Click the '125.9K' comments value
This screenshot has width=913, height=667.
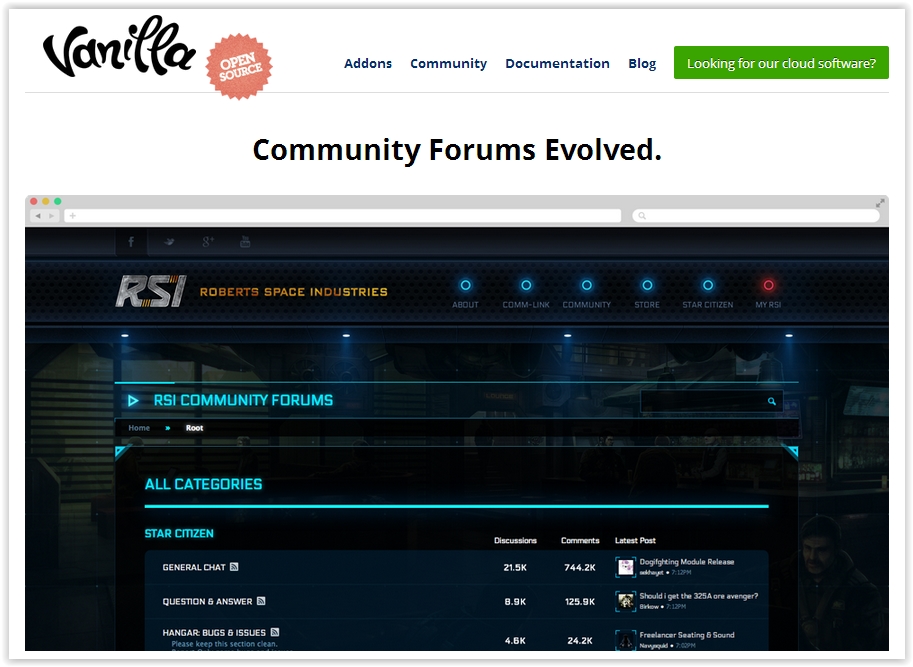(580, 602)
